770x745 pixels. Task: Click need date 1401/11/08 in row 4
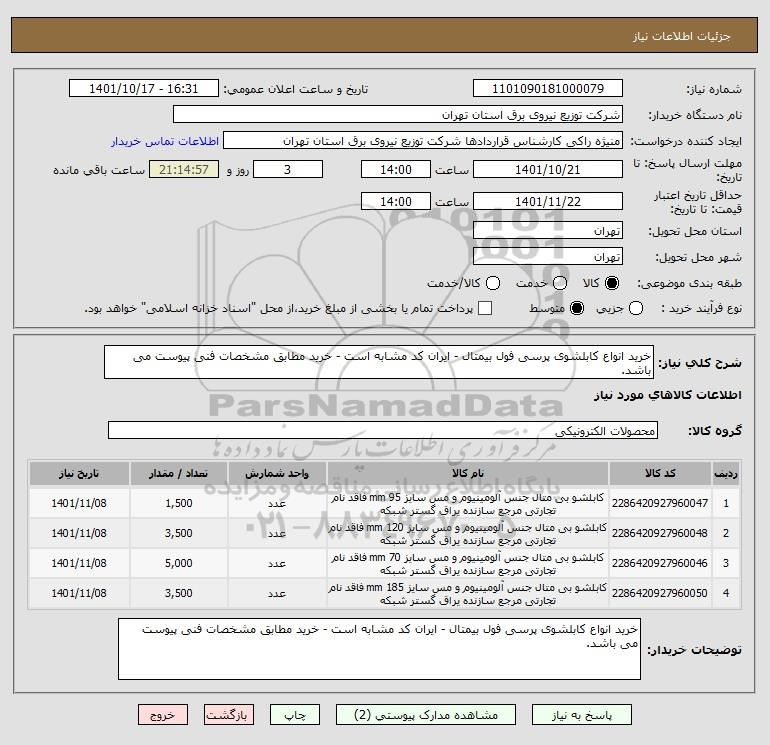79,593
